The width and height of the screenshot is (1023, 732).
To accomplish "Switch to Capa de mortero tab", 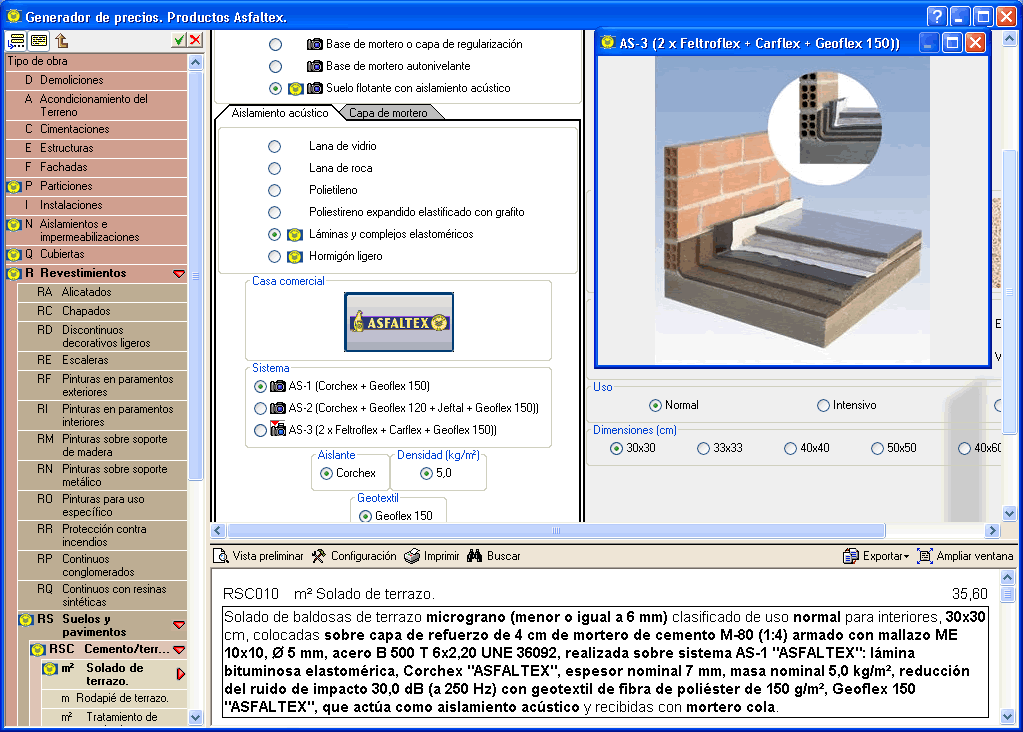I will pos(388,113).
